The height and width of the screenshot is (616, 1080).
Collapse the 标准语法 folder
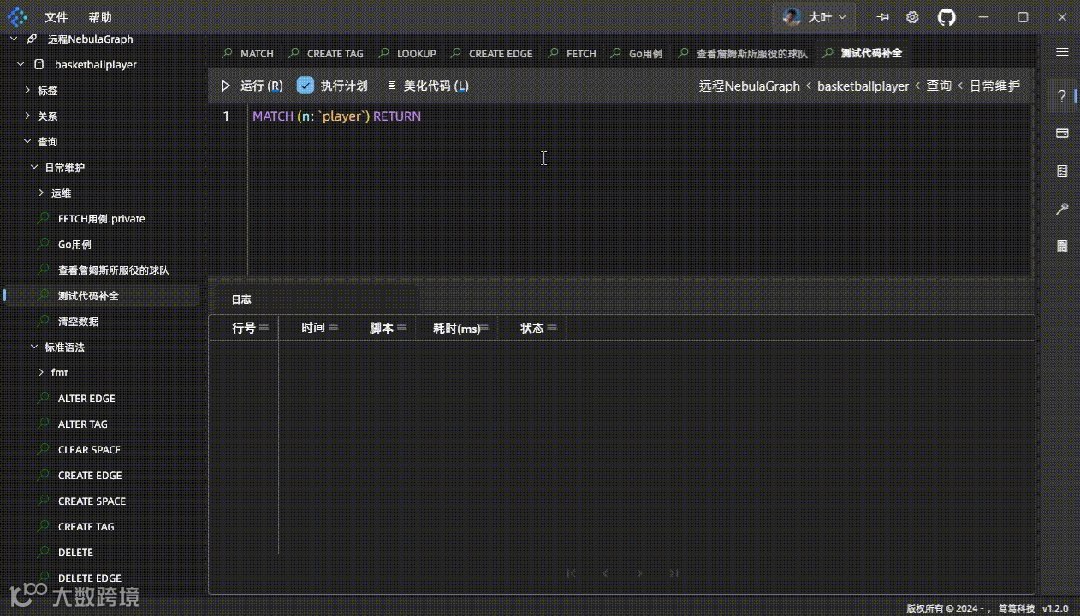(x=34, y=347)
